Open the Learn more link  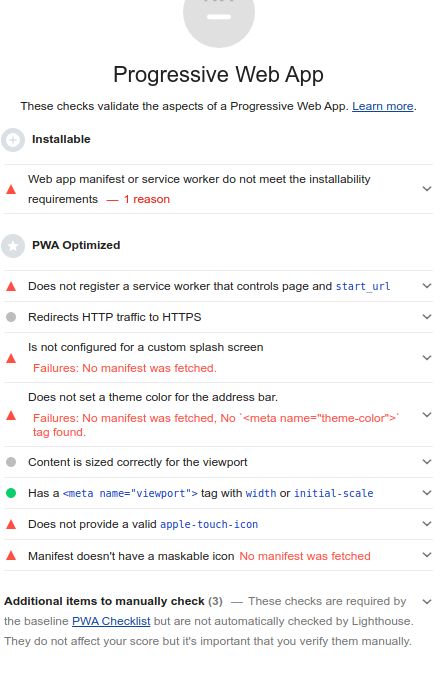tap(383, 106)
